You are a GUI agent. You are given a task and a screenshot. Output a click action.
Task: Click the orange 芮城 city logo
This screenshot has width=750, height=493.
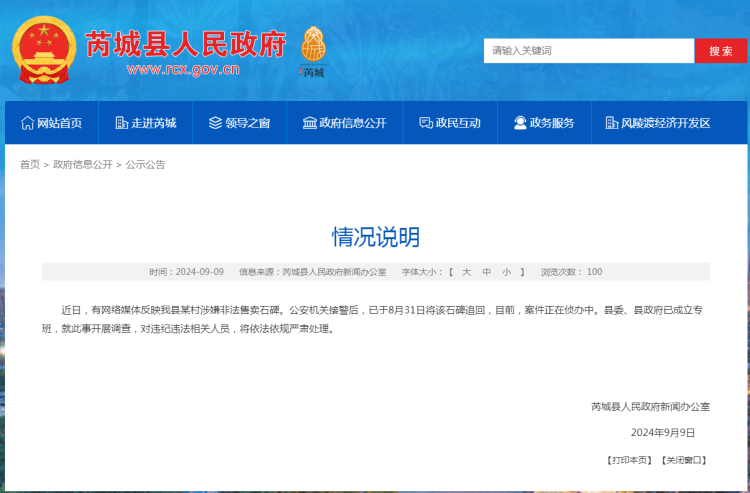313,50
